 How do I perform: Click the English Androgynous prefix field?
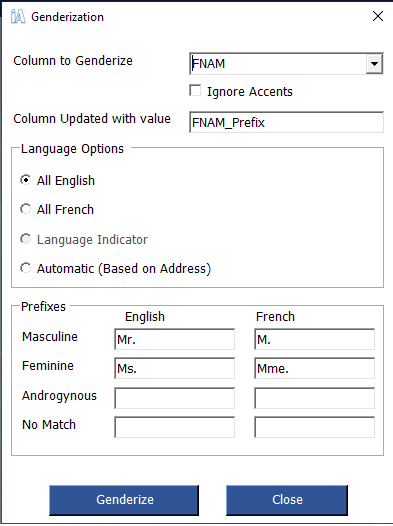[x=174, y=398]
